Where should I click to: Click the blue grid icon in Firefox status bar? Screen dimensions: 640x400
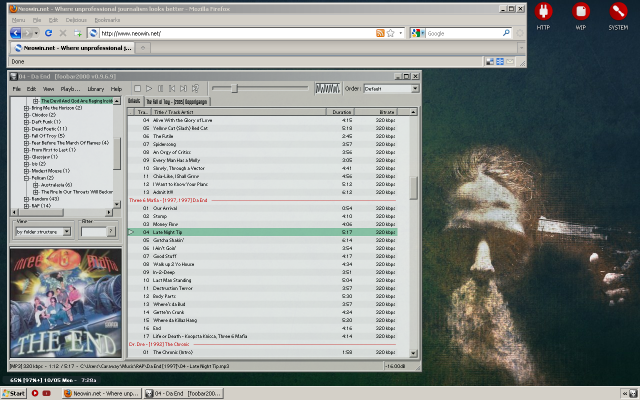500,61
